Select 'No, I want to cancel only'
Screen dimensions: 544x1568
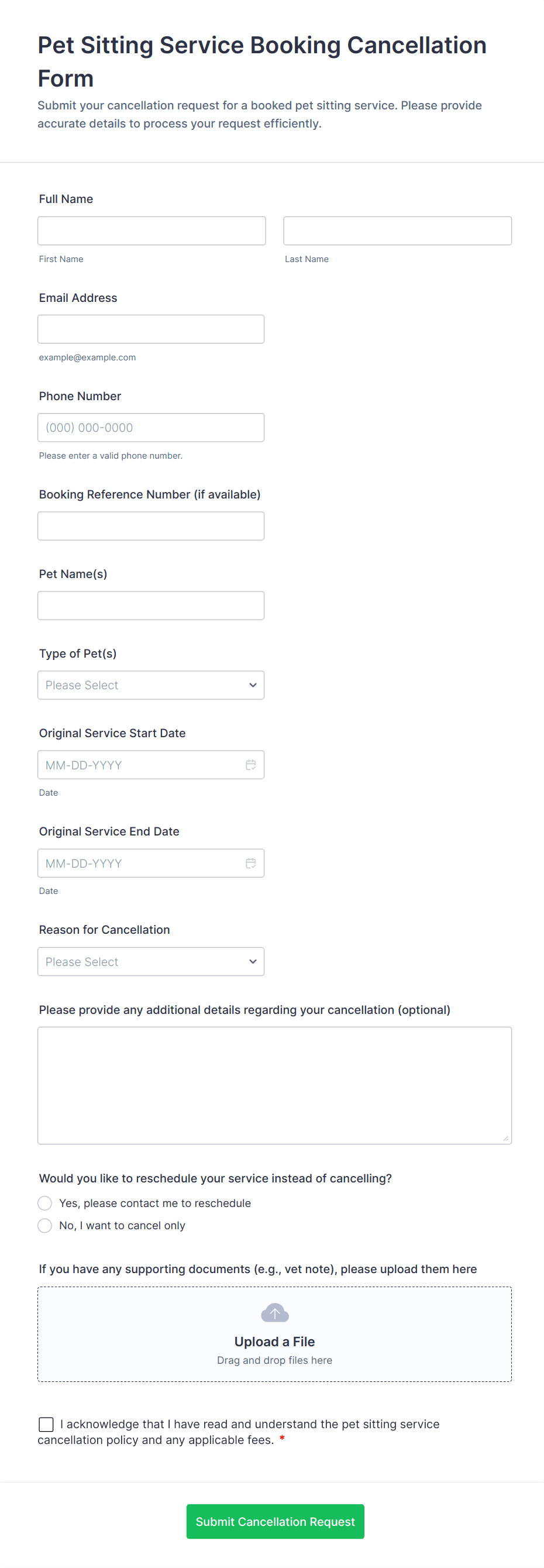(x=45, y=1225)
